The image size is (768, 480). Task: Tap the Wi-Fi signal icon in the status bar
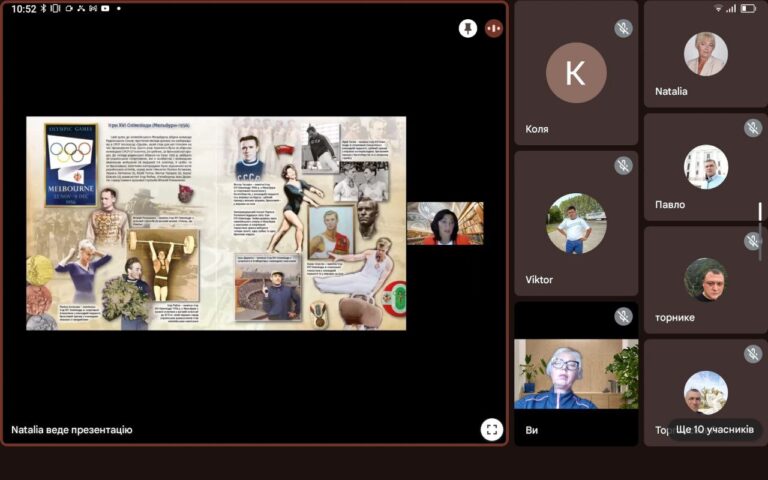click(718, 8)
